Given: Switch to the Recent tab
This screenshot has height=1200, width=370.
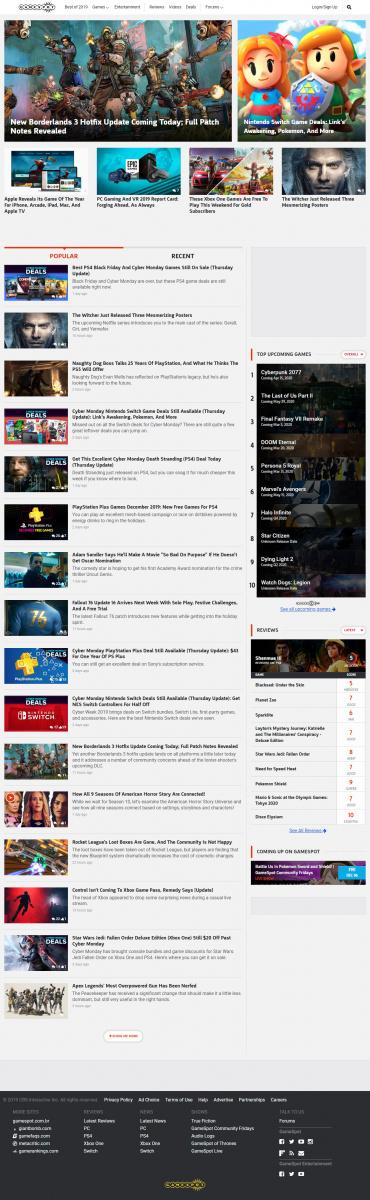Looking at the screenshot, I should tap(183, 256).
